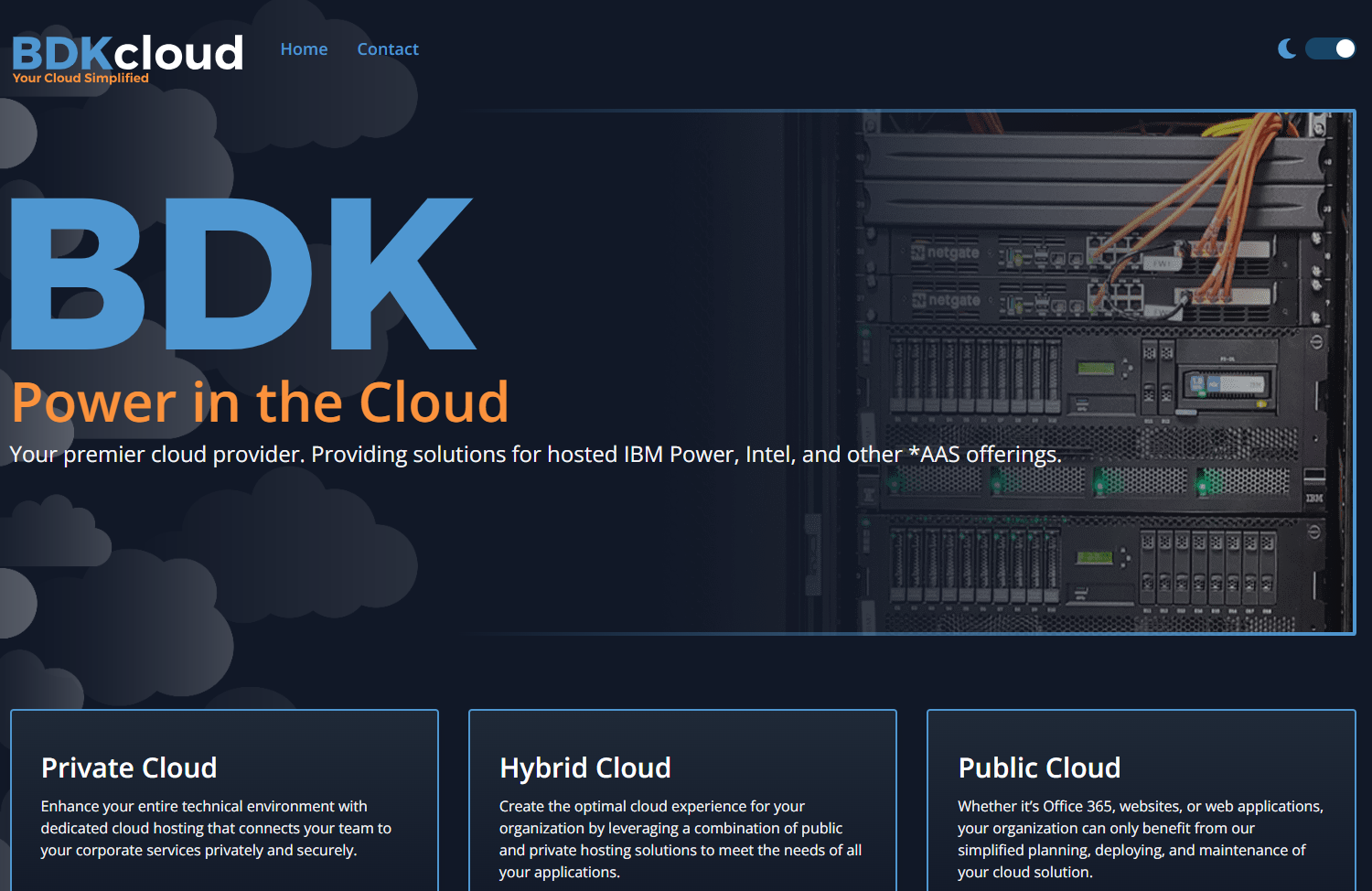Click the 'Your Cloud Simplified' tagline

coord(80,78)
